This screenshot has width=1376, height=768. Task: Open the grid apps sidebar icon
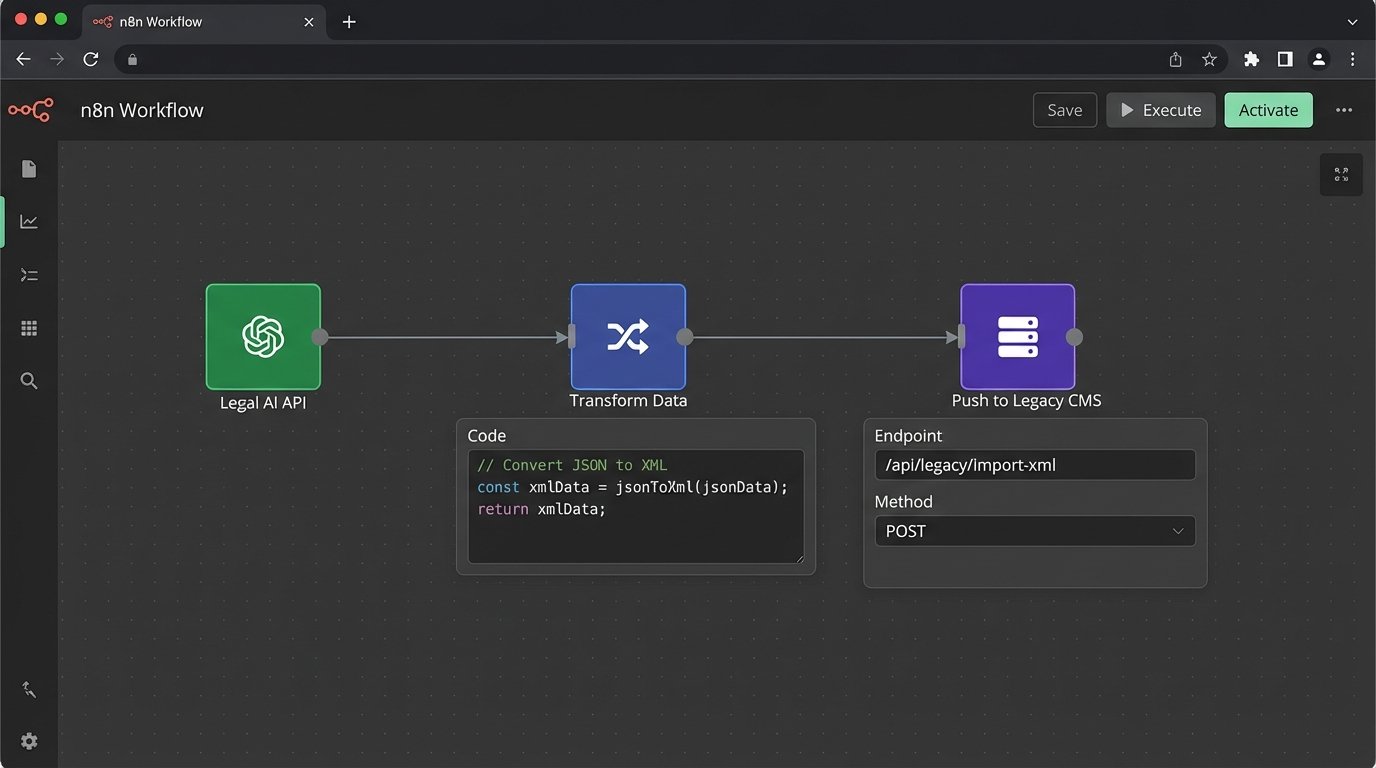[x=29, y=328]
